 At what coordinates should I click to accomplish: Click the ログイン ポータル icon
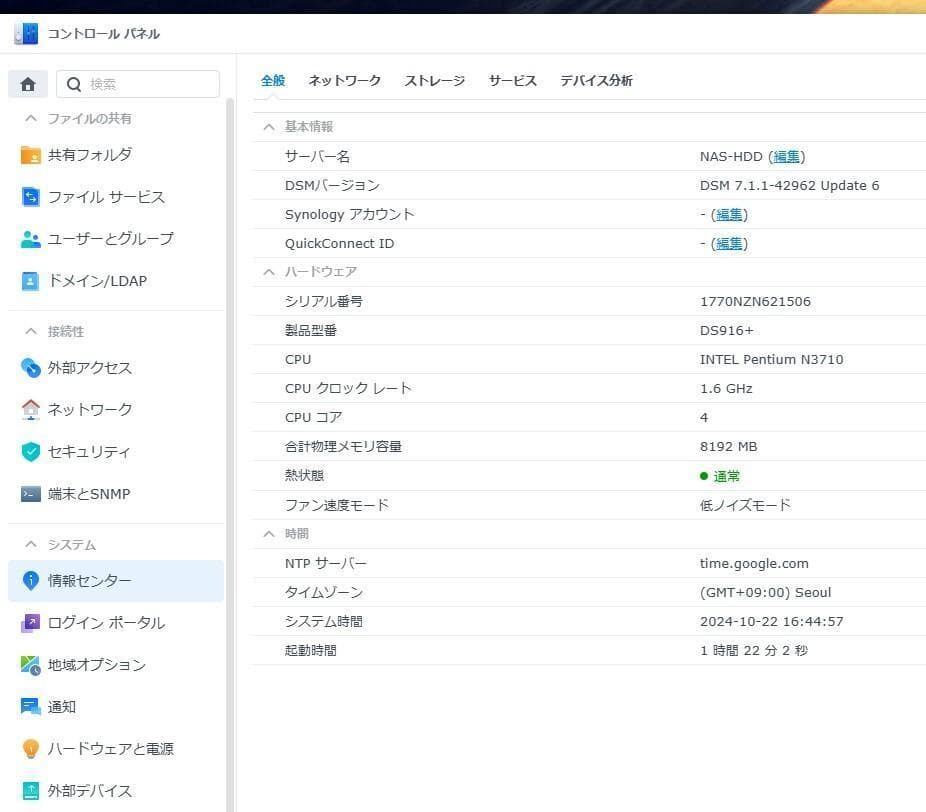(x=96, y=622)
